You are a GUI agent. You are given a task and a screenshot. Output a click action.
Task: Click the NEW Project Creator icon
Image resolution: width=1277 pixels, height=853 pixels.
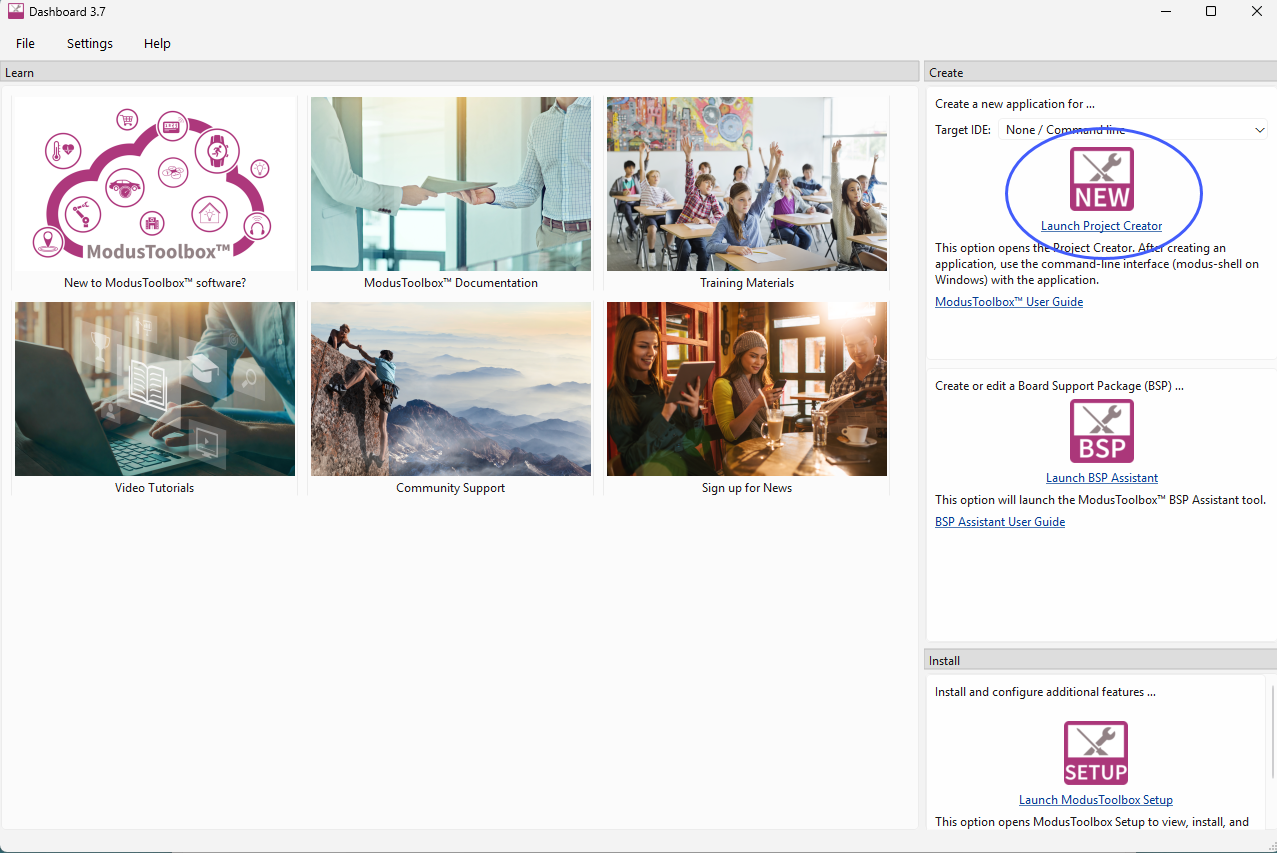point(1101,179)
